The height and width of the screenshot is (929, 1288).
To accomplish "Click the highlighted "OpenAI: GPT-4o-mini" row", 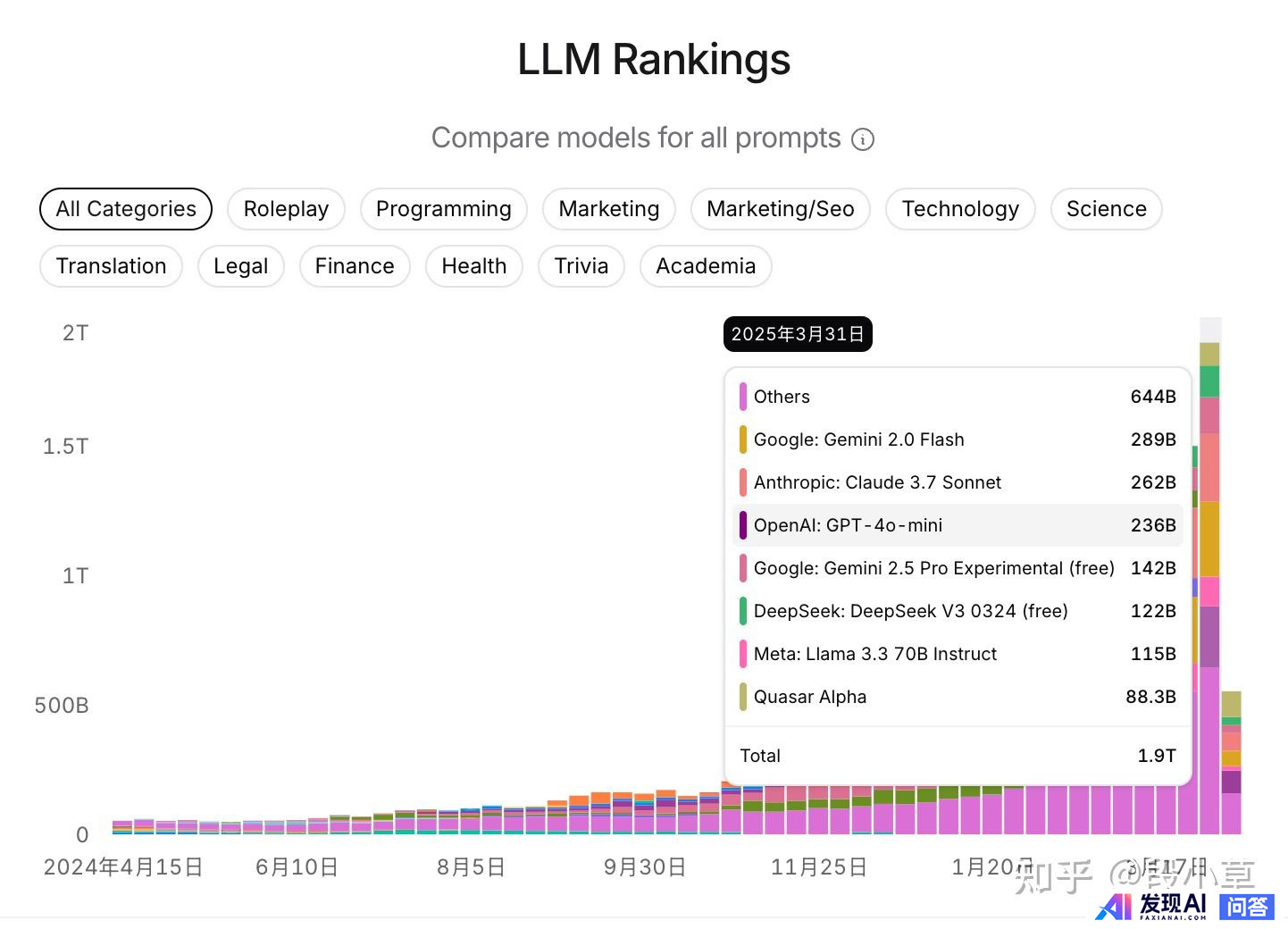I will (x=958, y=525).
